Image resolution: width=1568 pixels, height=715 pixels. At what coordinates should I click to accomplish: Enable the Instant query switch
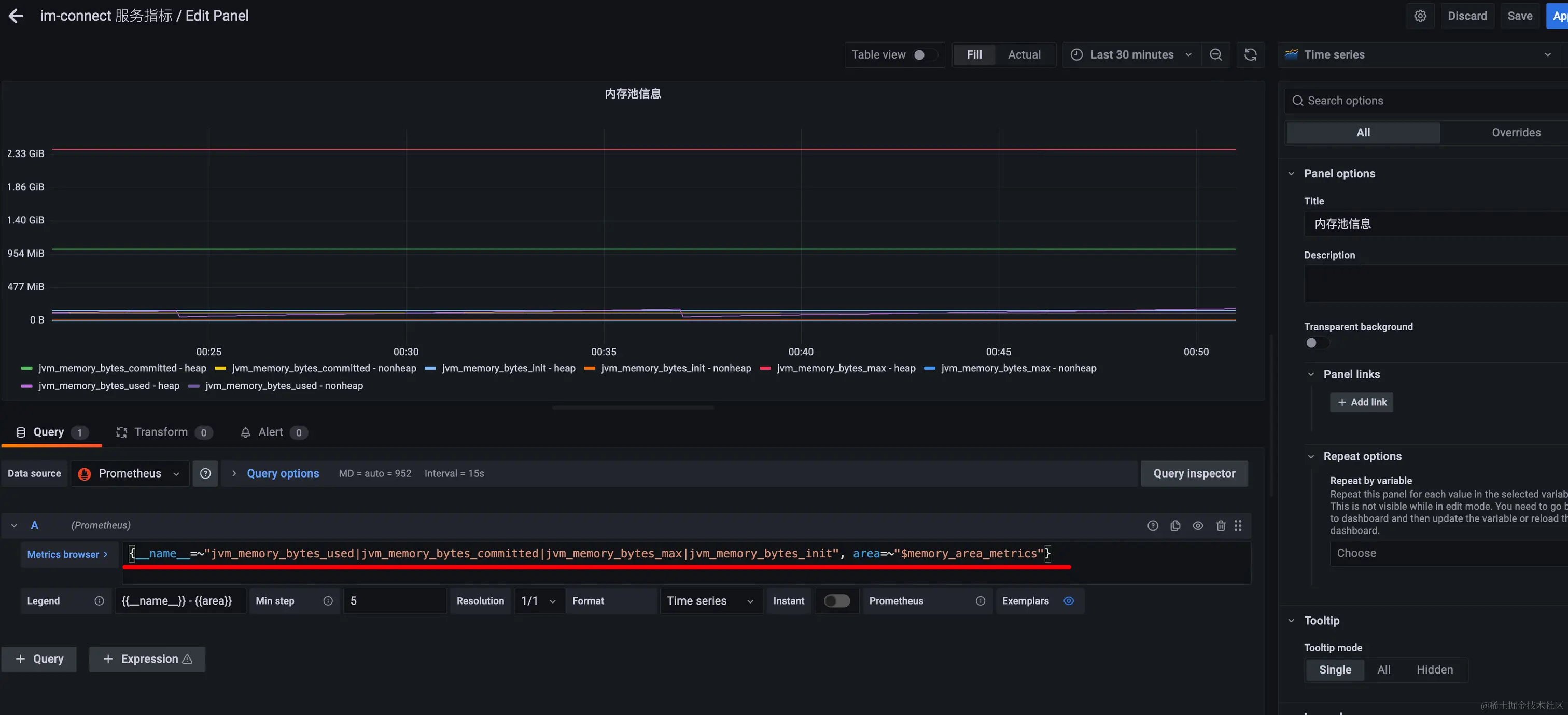pyautogui.click(x=836, y=601)
